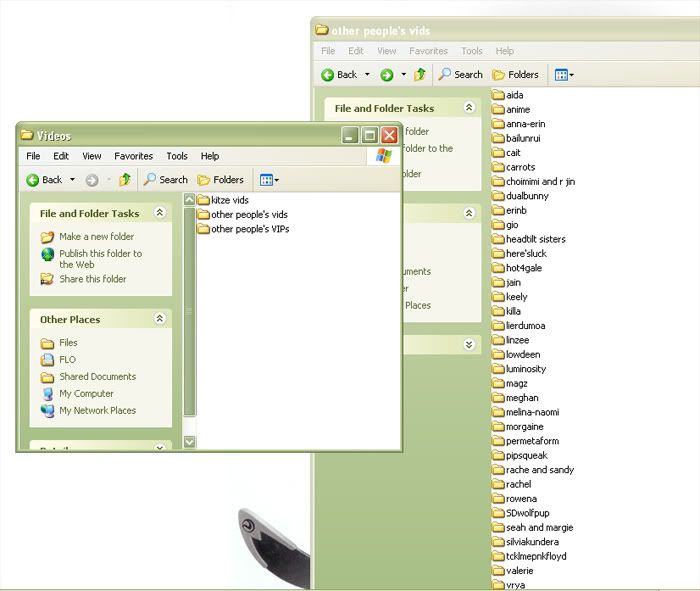
Task: Collapse Other Places panel in back window
Action: click(469, 213)
